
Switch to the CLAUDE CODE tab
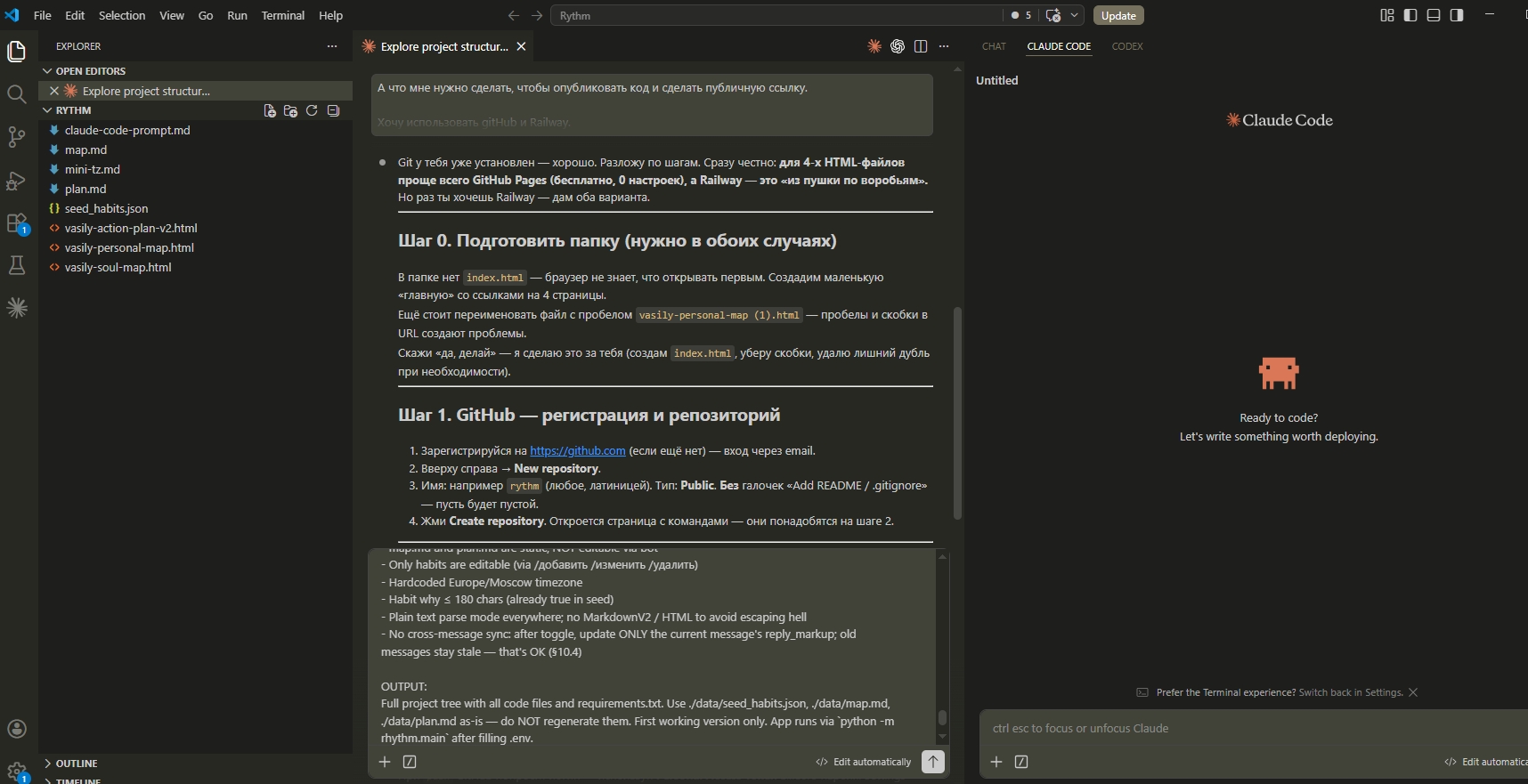point(1059,46)
